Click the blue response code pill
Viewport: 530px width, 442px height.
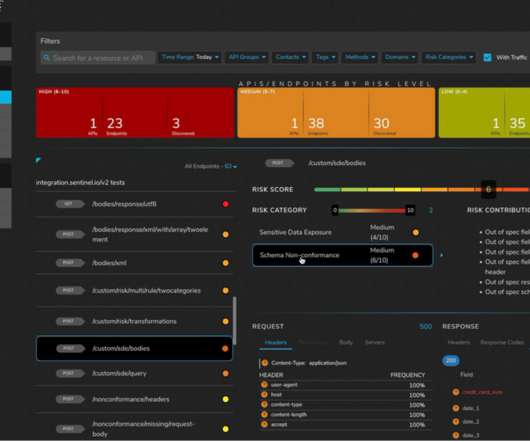pos(451,361)
